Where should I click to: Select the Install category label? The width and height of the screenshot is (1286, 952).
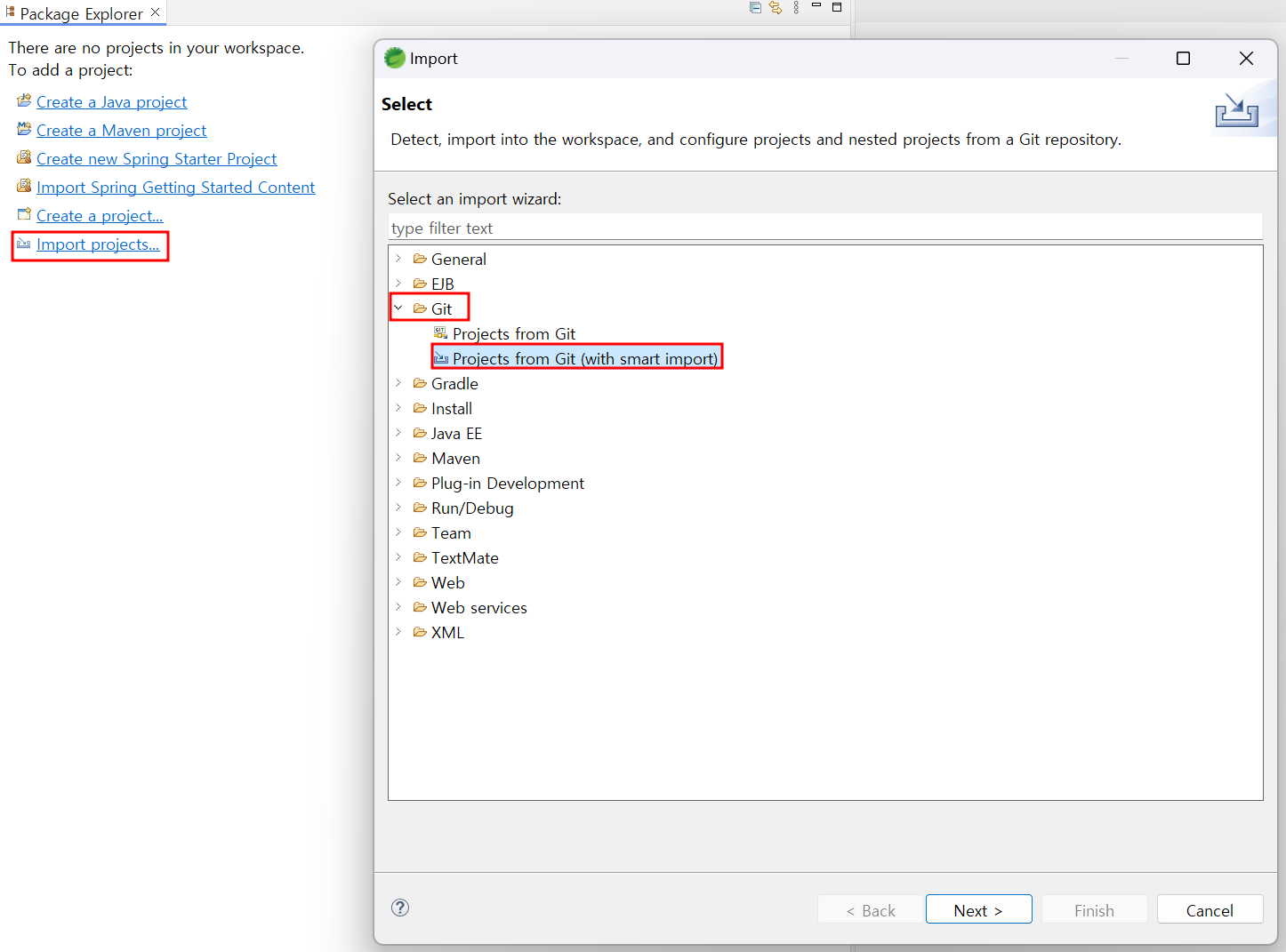[452, 408]
